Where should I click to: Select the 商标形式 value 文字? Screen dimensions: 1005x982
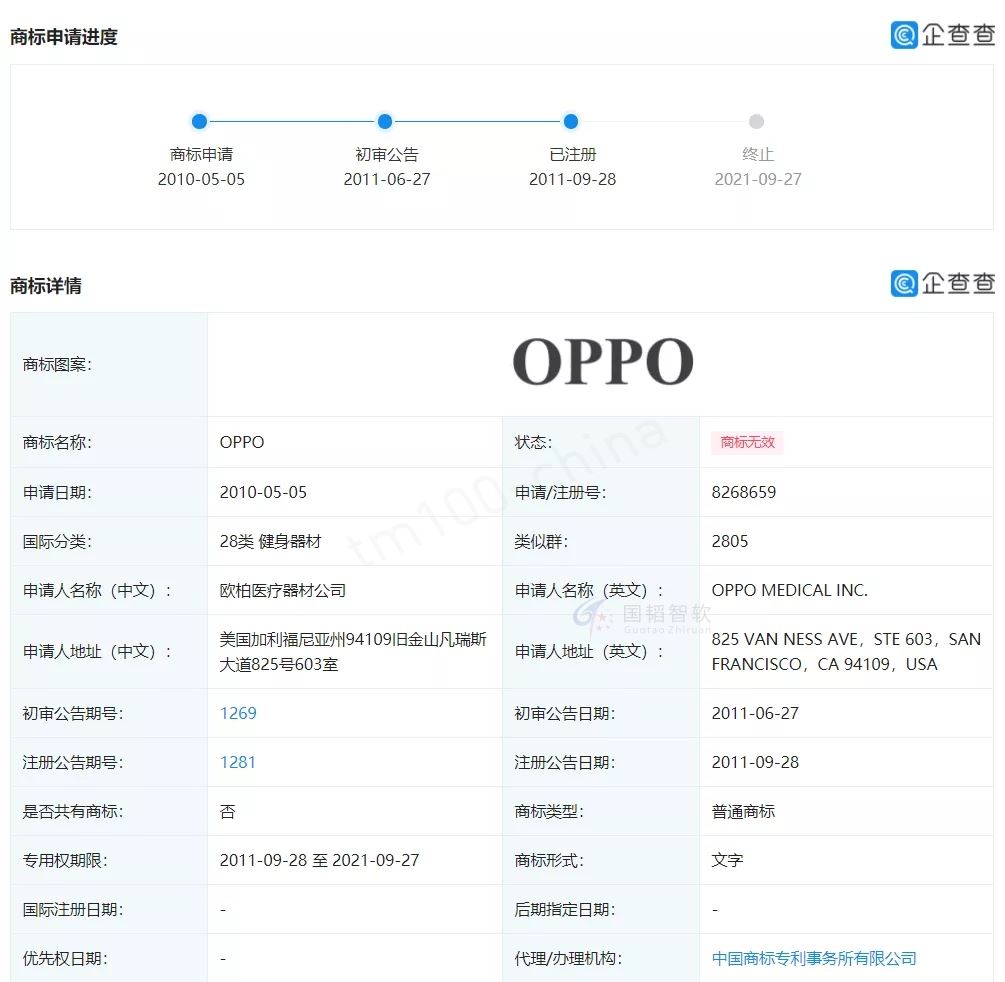point(727,860)
